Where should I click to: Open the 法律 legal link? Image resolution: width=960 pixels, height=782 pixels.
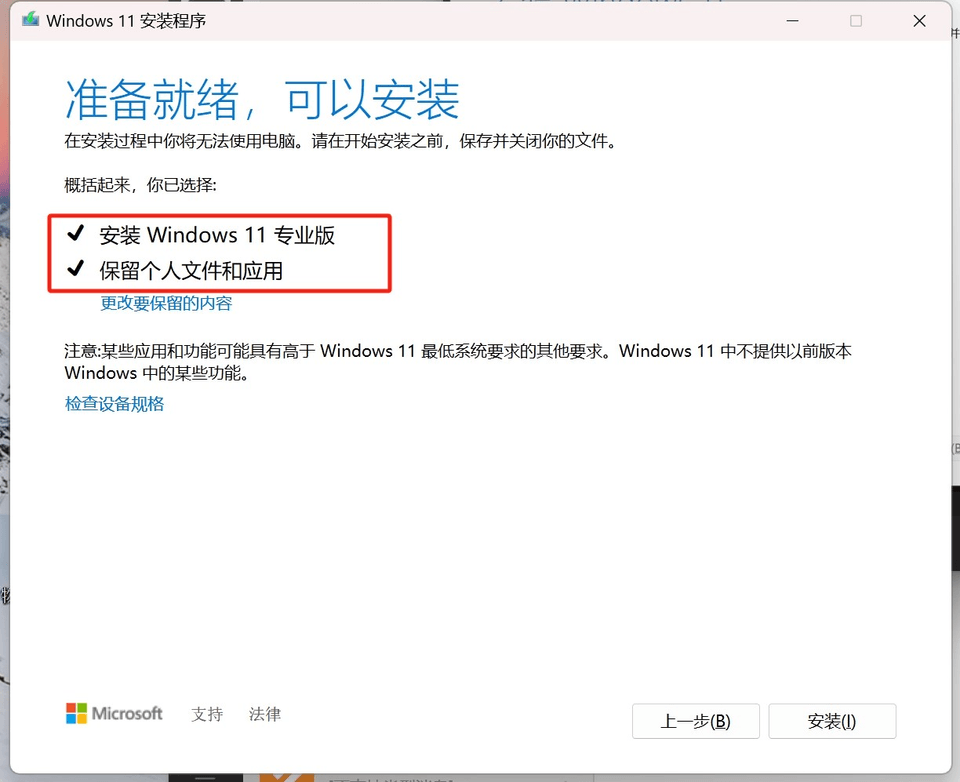(265, 714)
